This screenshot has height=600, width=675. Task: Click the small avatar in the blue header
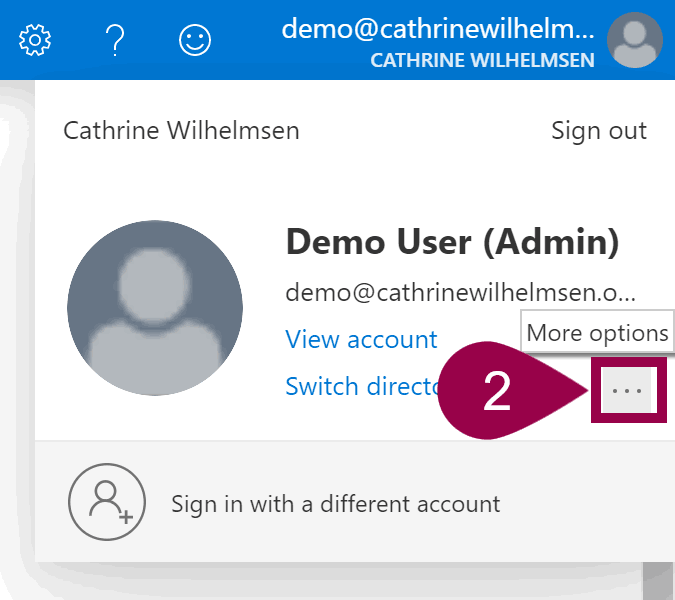635,41
